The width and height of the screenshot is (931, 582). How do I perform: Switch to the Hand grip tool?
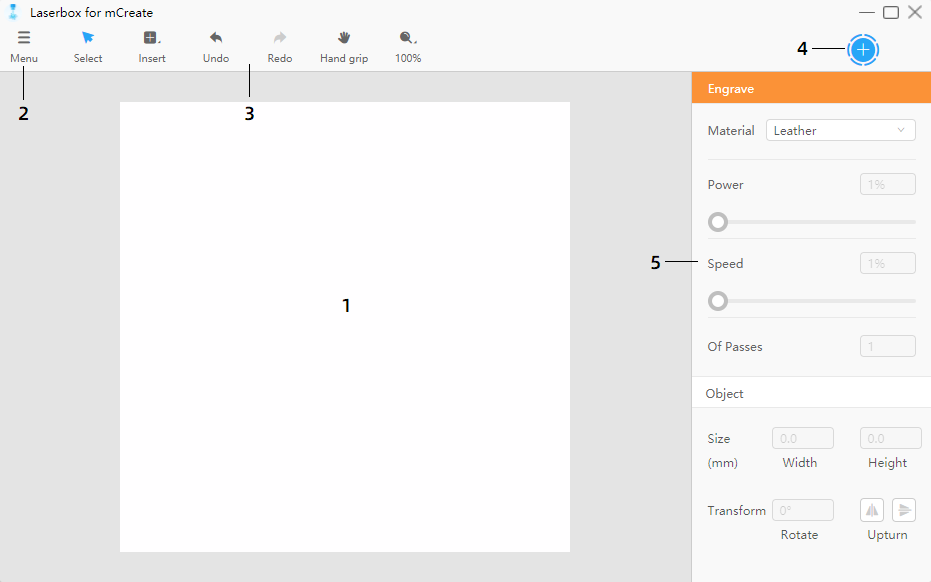coord(344,47)
